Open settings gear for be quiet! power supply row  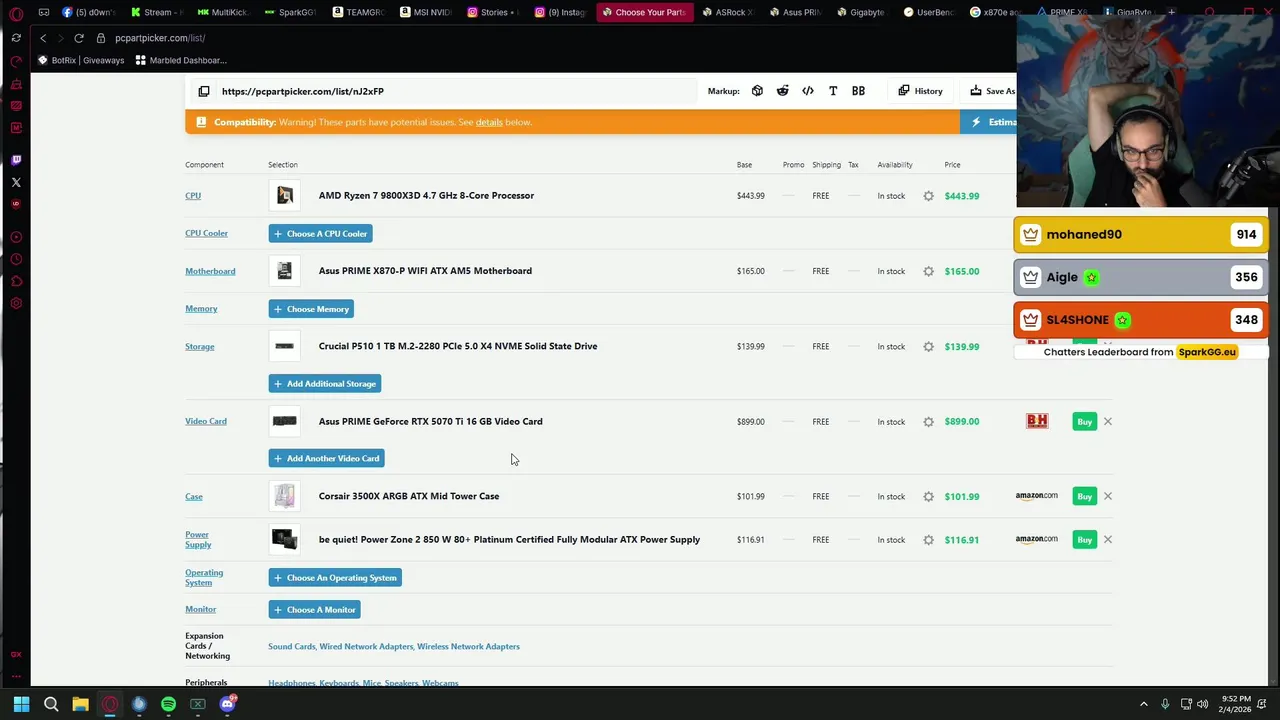coord(929,540)
